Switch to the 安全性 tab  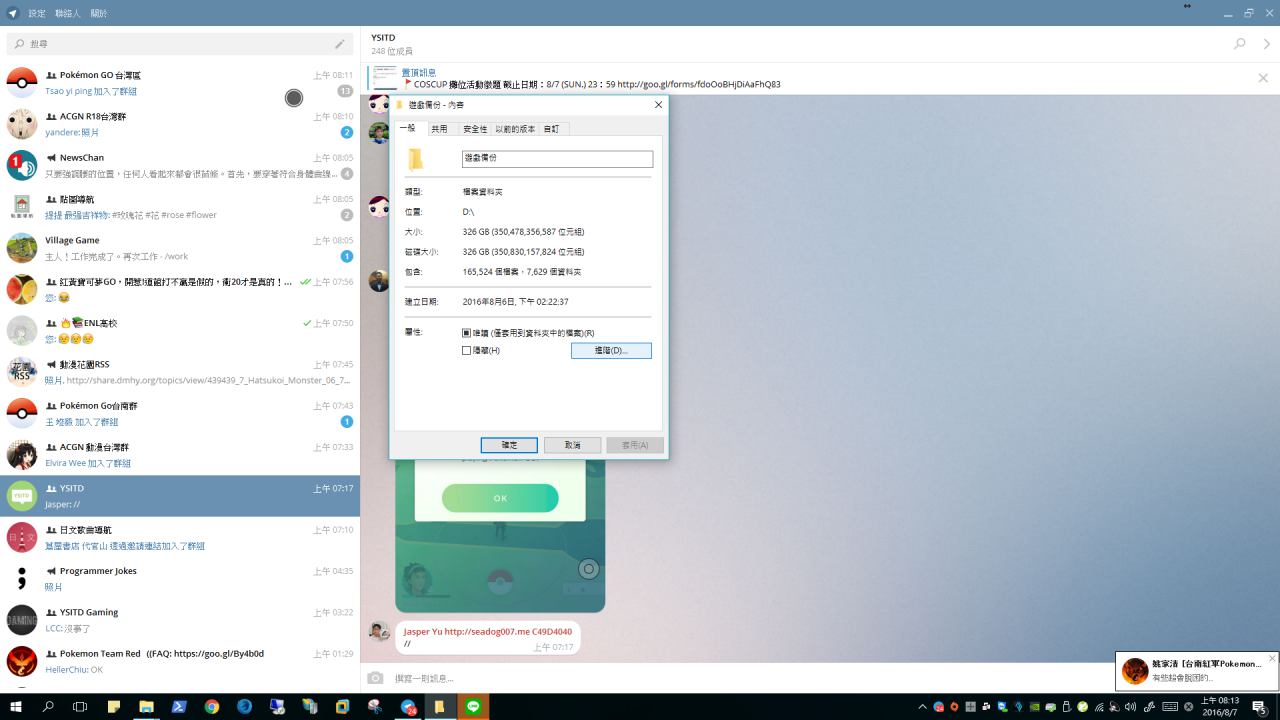pyautogui.click(x=475, y=129)
